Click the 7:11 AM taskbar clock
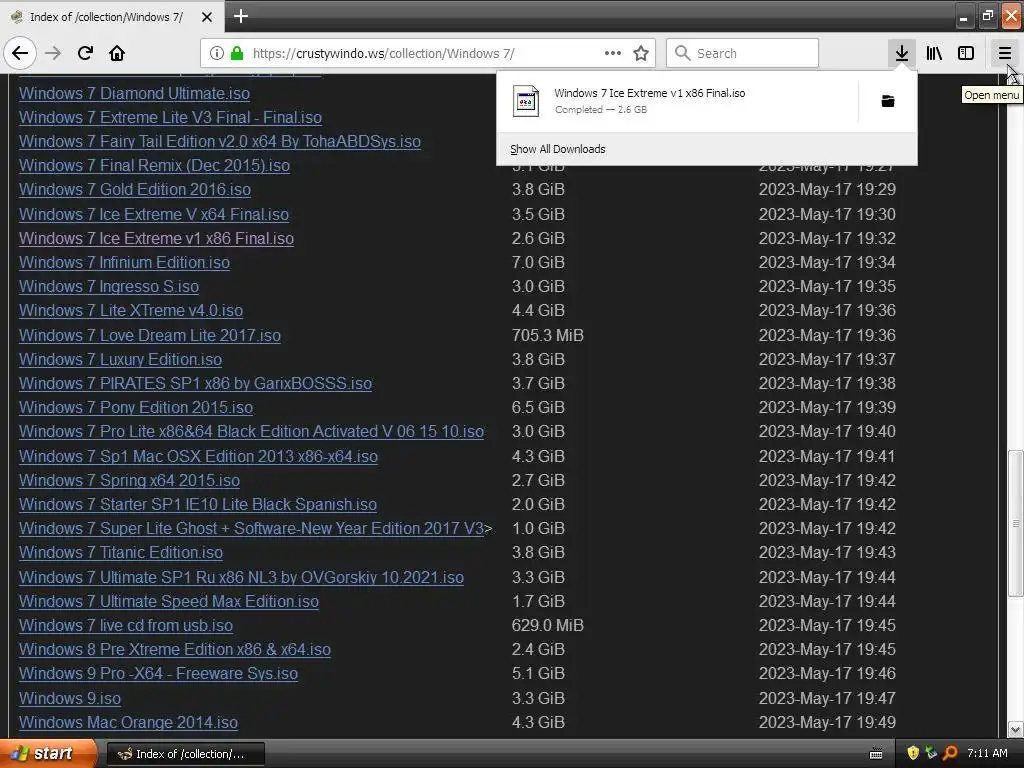 tap(987, 753)
